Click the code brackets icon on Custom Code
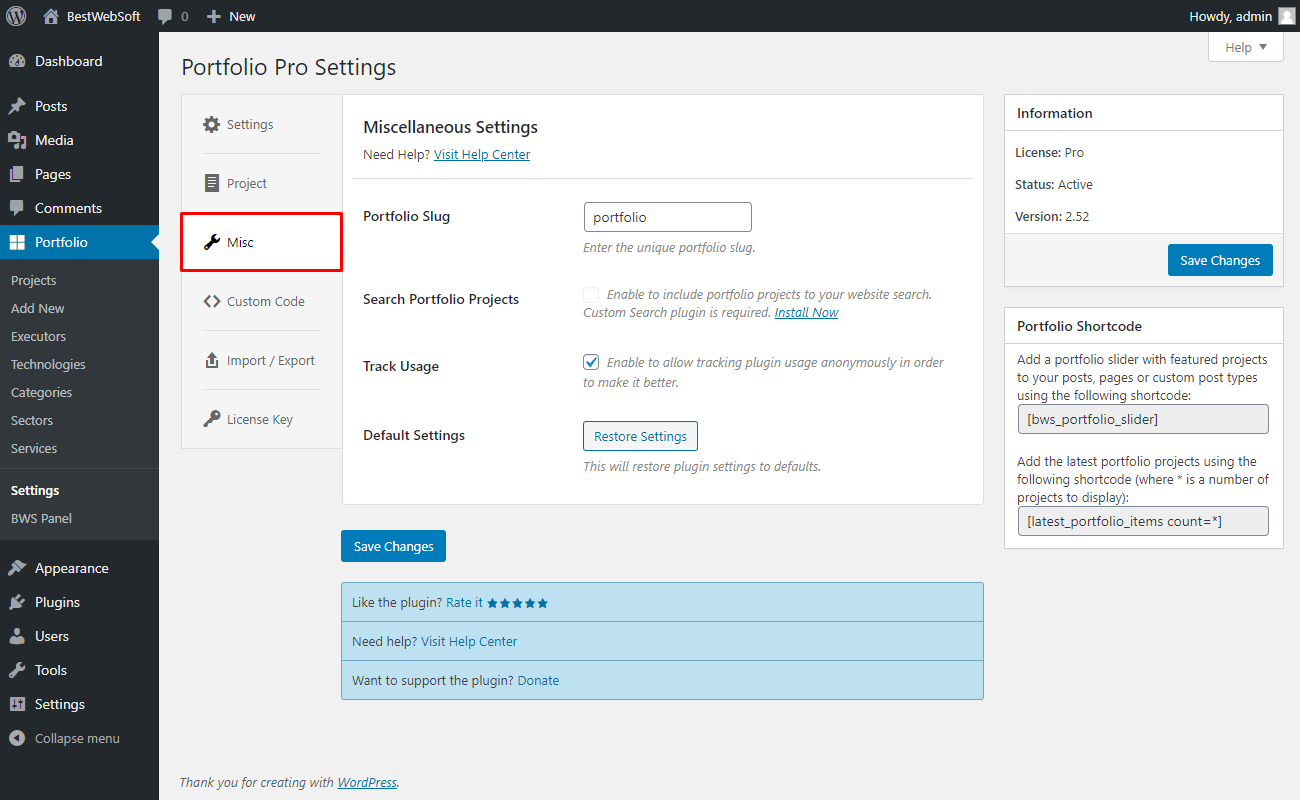This screenshot has height=800, width=1300. 211,301
